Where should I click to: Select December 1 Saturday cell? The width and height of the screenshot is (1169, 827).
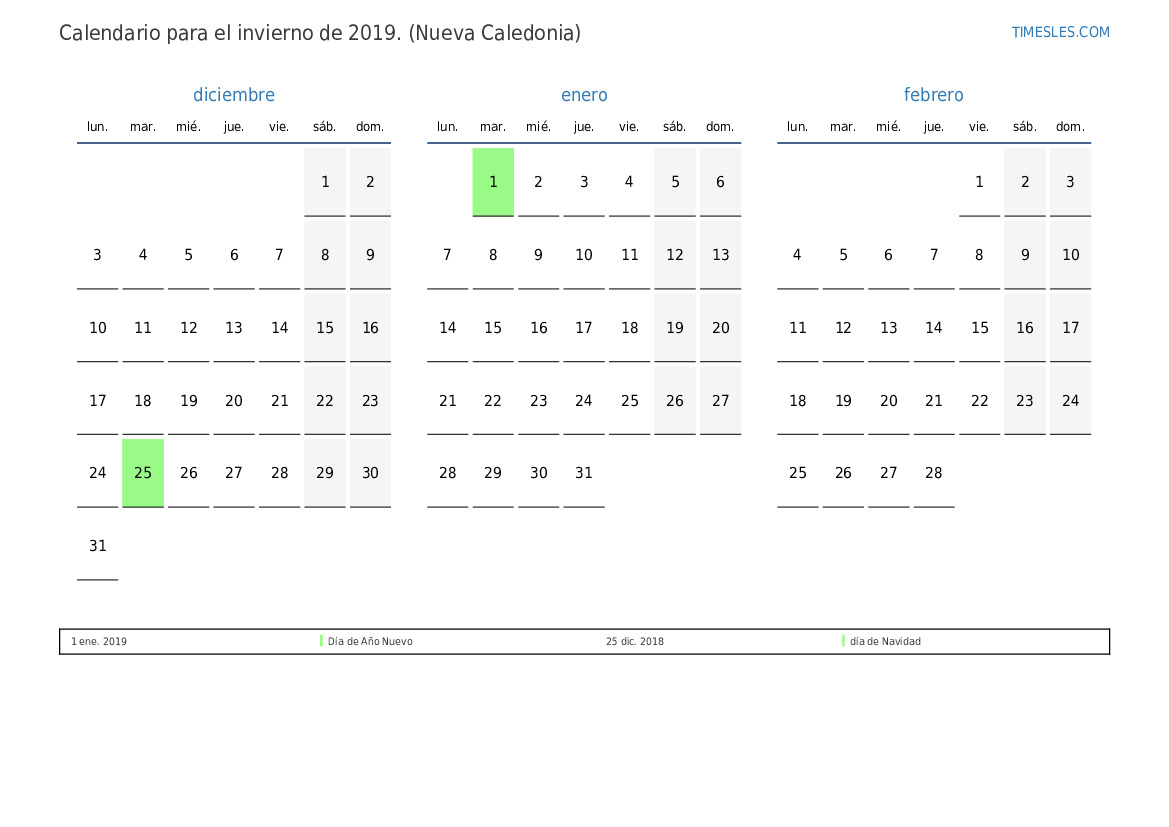click(325, 182)
